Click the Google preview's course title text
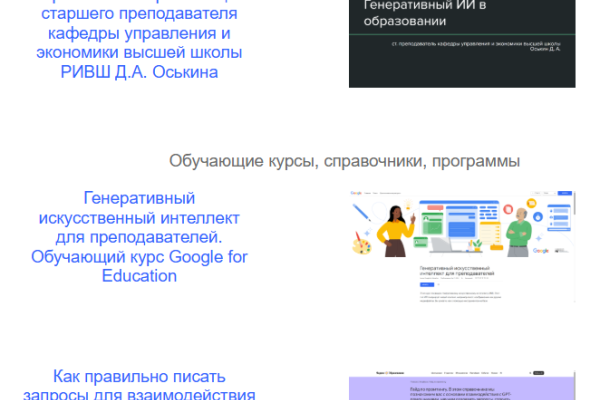The image size is (600, 400). pyautogui.click(x=458, y=271)
